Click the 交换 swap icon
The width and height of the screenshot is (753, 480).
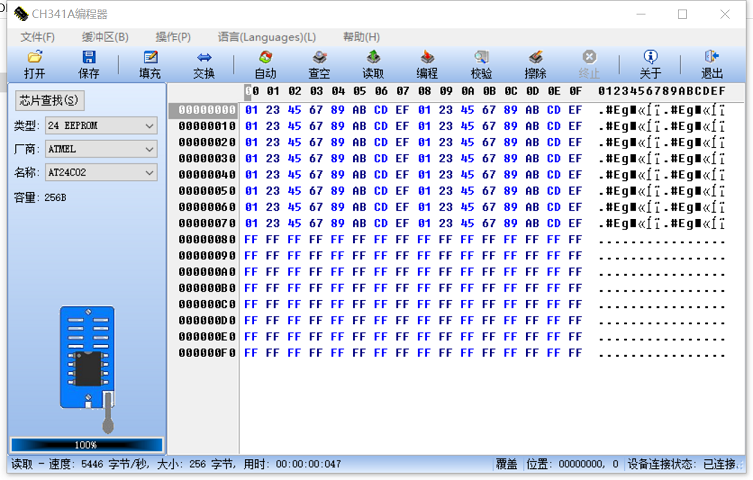(204, 64)
